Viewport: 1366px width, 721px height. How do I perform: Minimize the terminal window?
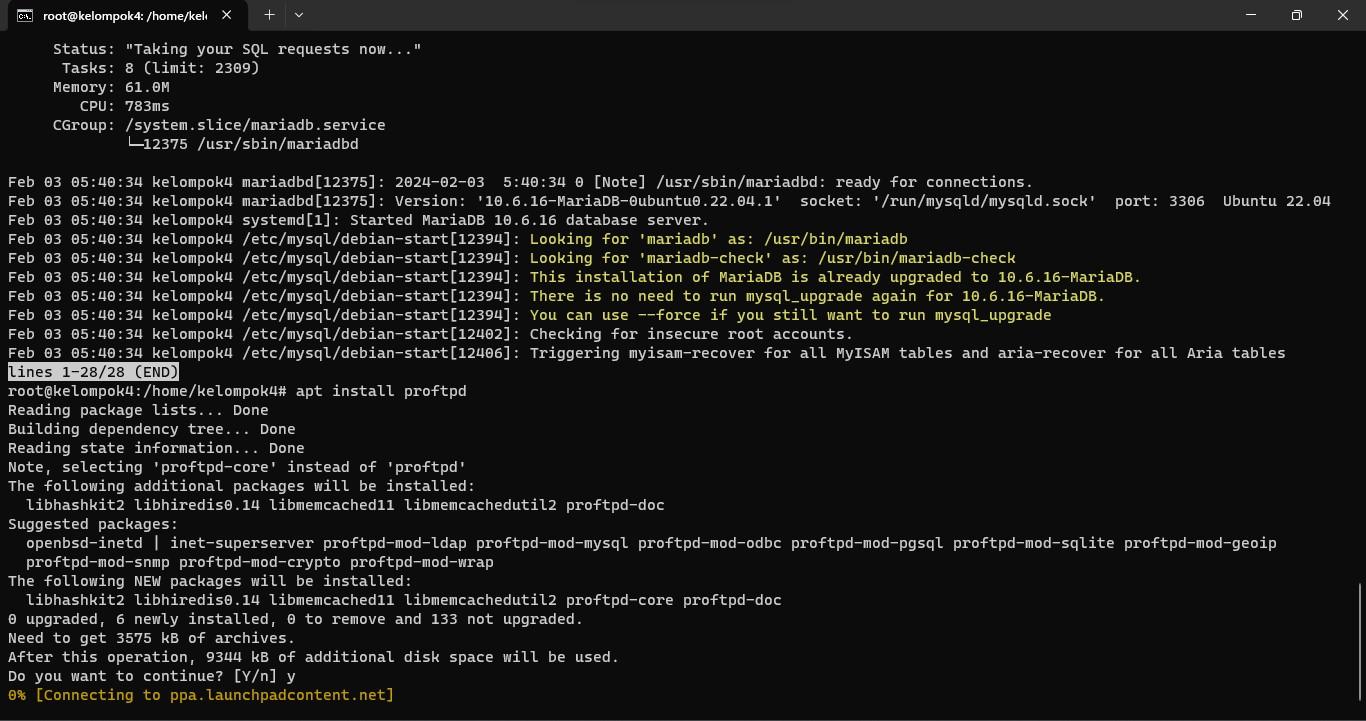coord(1251,15)
